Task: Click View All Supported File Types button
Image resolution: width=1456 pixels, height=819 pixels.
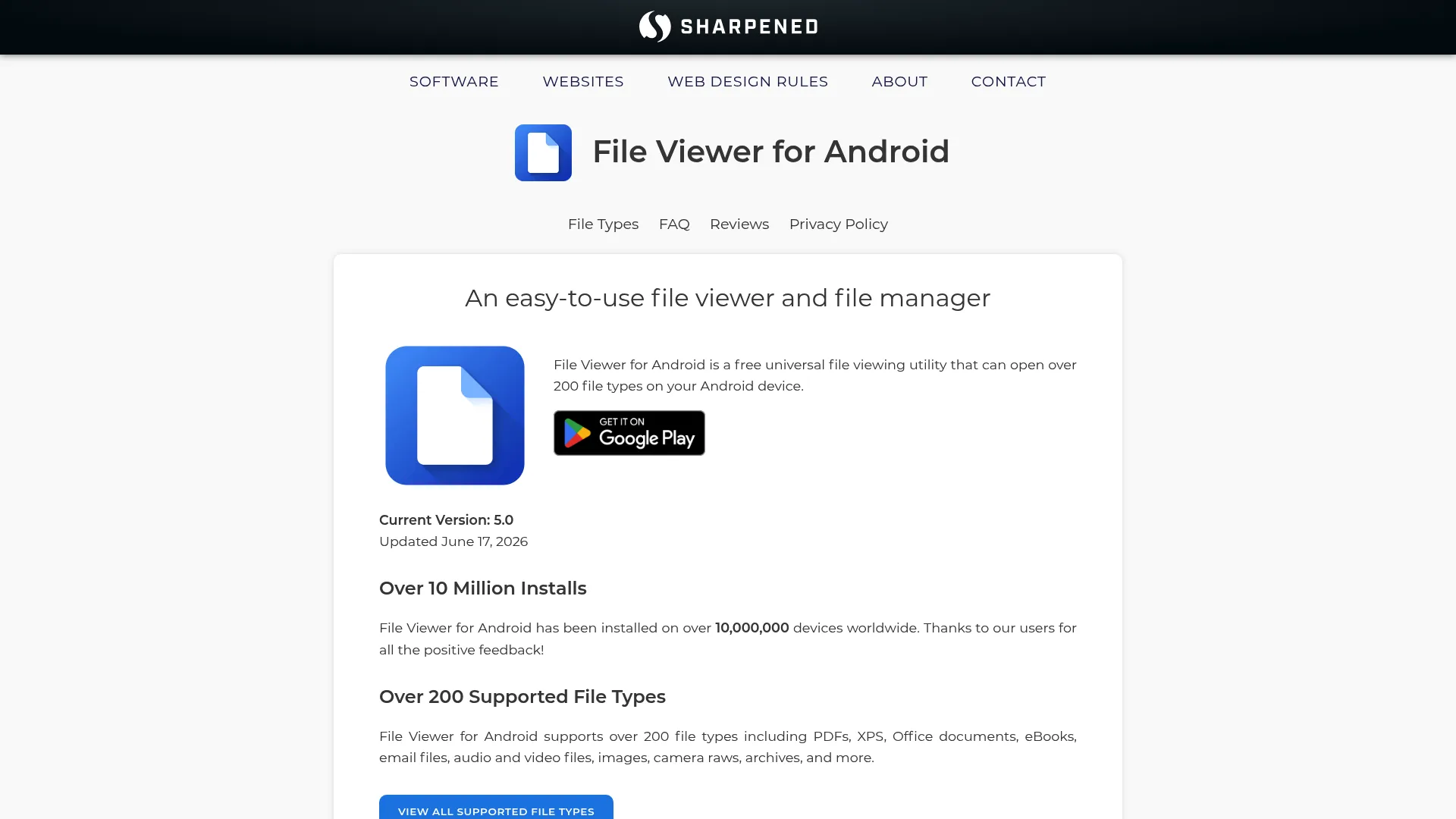Action: [496, 808]
